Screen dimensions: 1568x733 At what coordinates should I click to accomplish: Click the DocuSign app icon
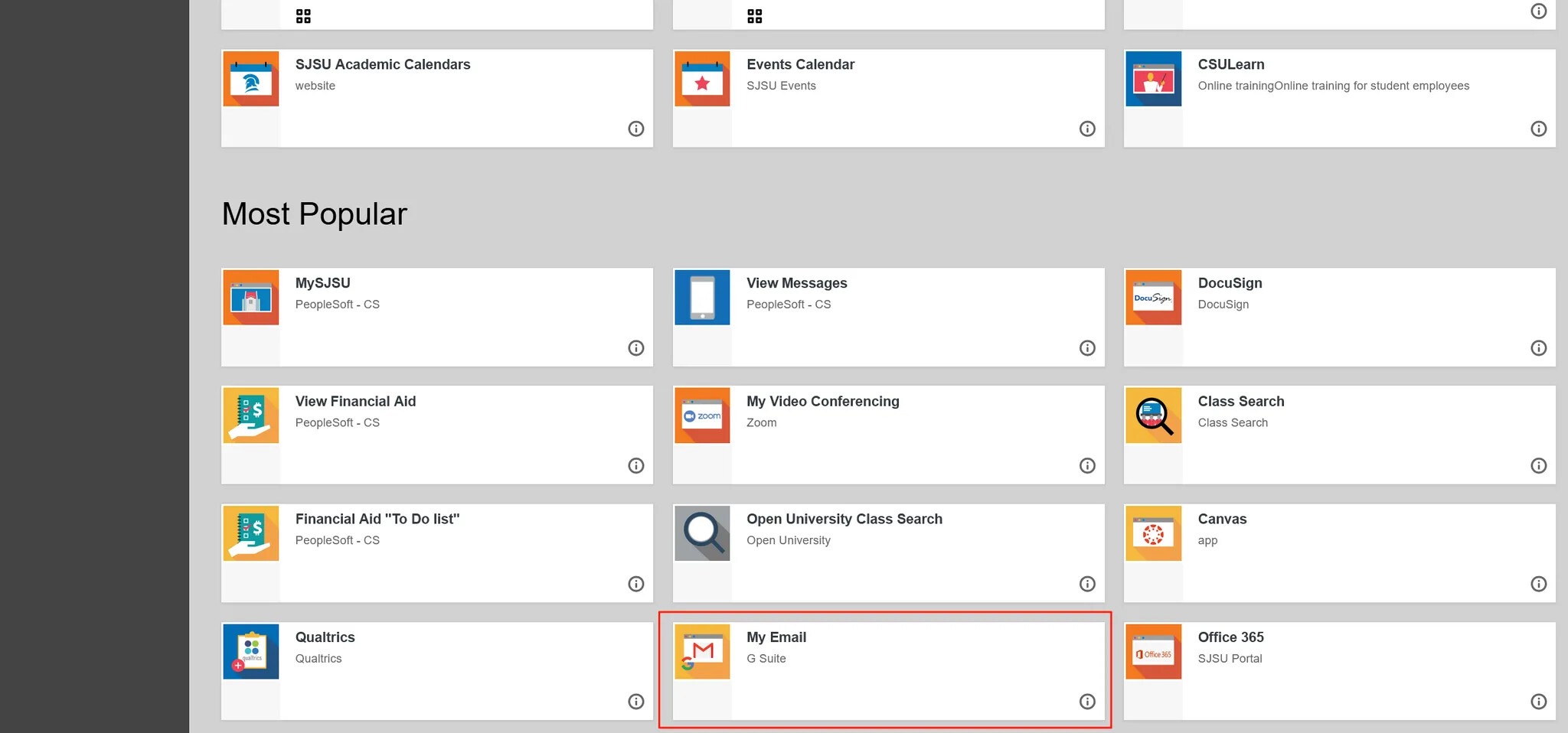tap(1153, 297)
